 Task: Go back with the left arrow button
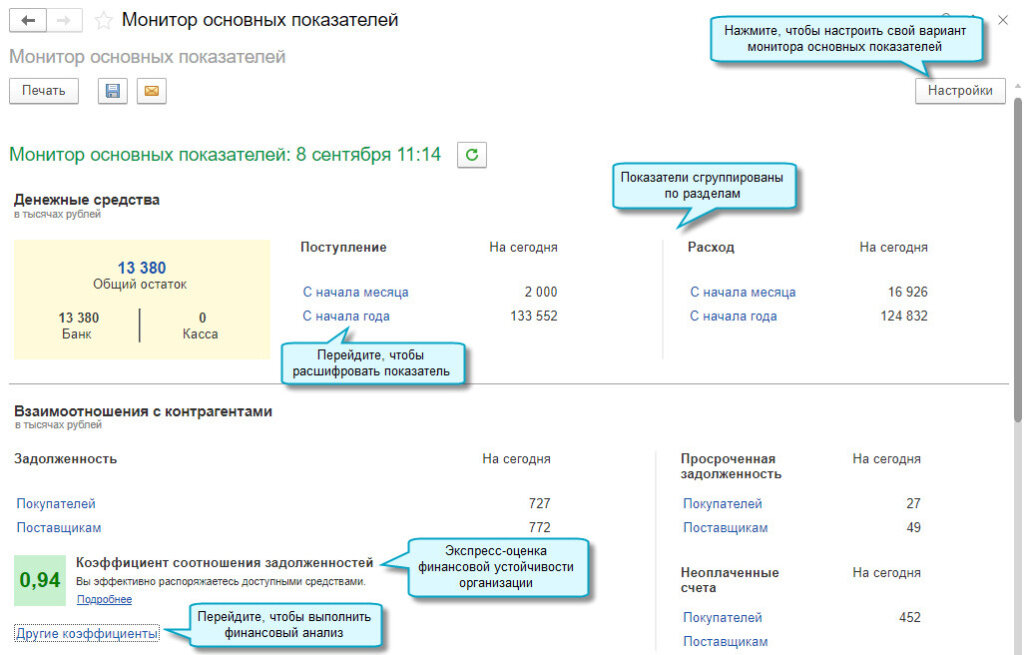pyautogui.click(x=27, y=20)
